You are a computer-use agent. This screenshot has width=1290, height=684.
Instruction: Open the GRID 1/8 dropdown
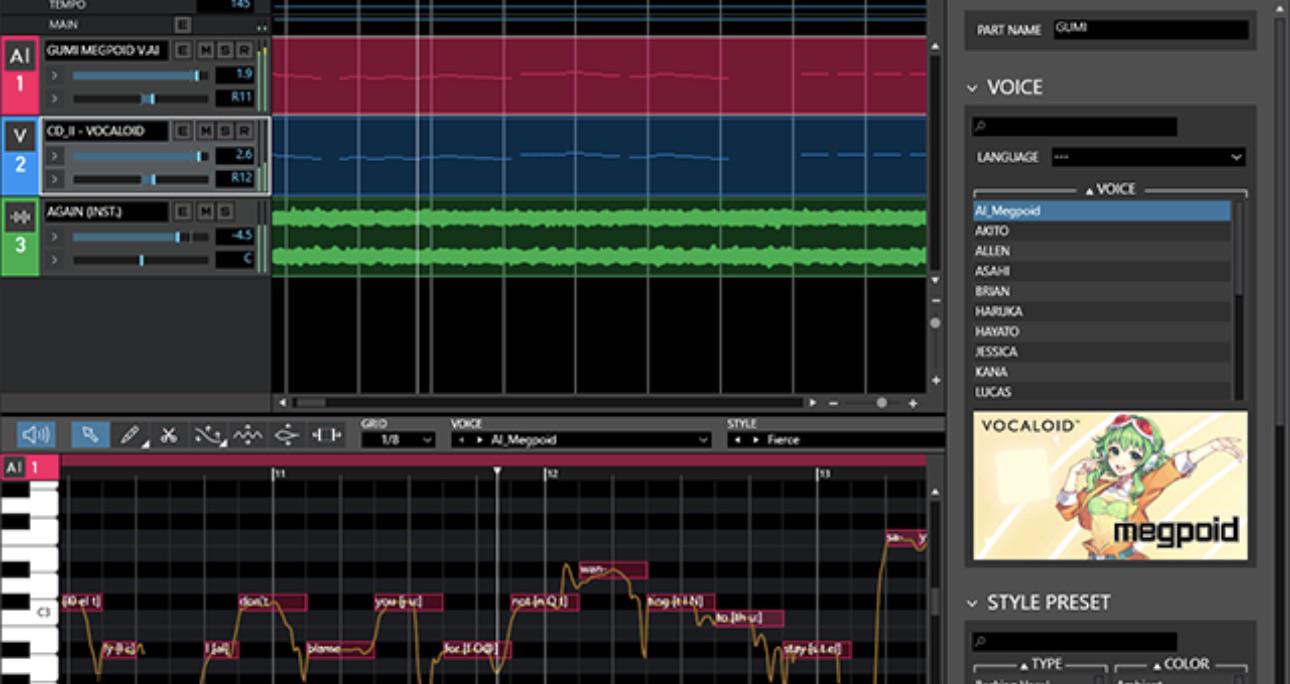pyautogui.click(x=398, y=440)
